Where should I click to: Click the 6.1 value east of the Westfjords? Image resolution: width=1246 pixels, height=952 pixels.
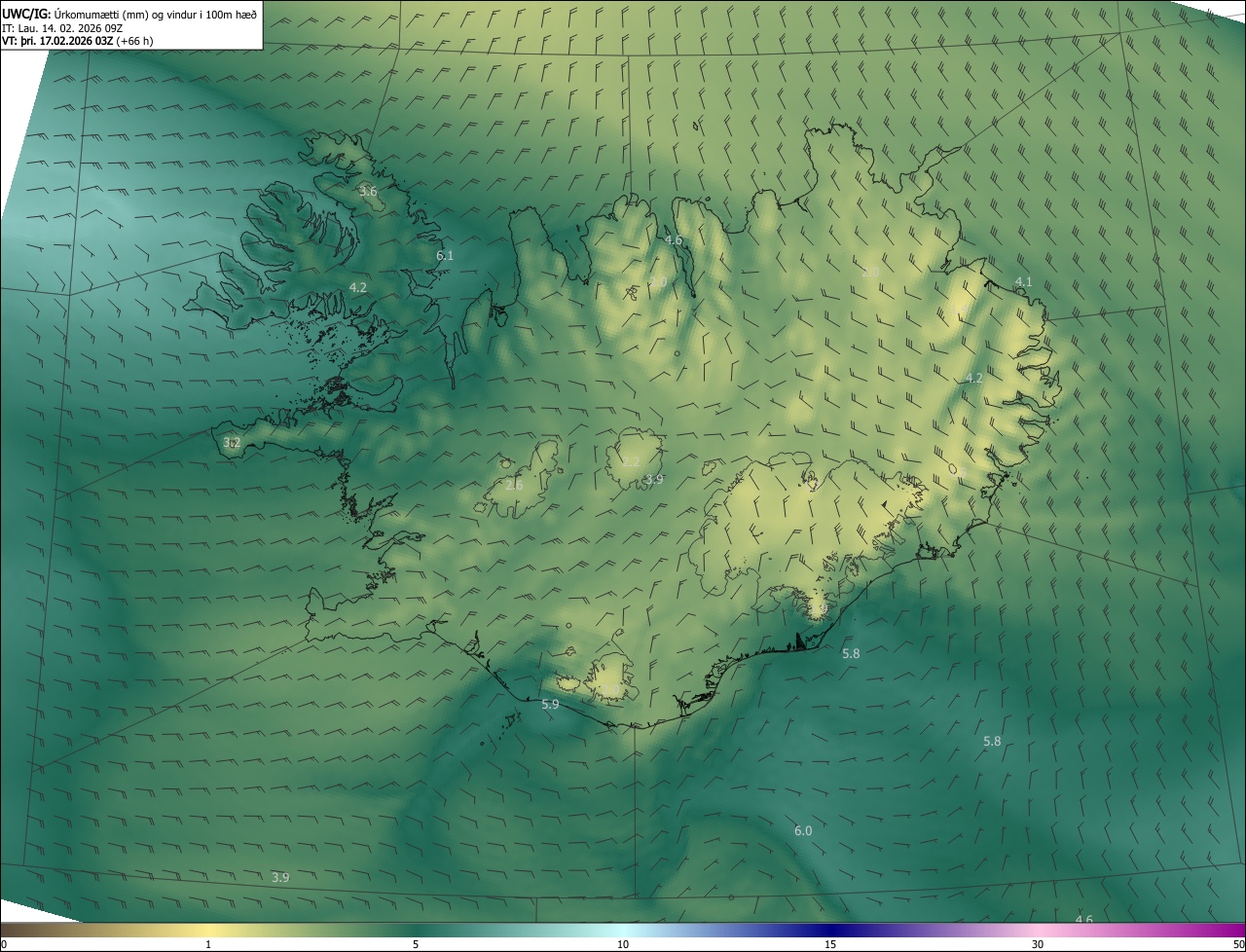(445, 255)
